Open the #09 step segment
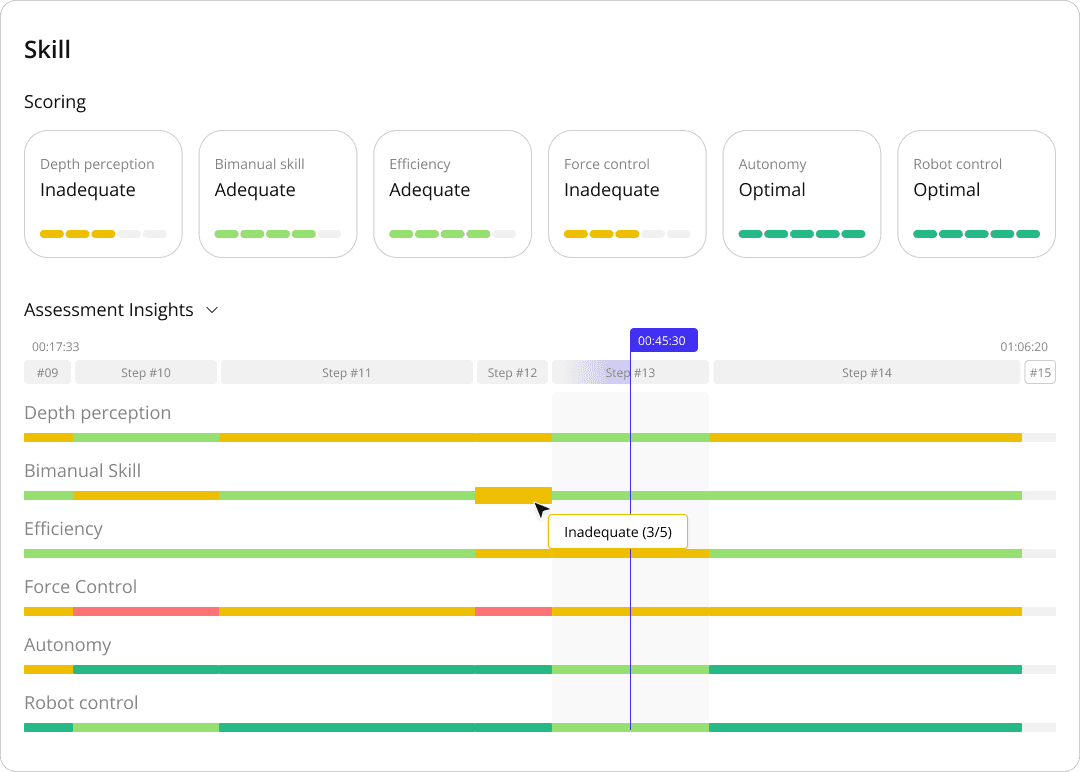This screenshot has width=1080, height=772. 47,372
